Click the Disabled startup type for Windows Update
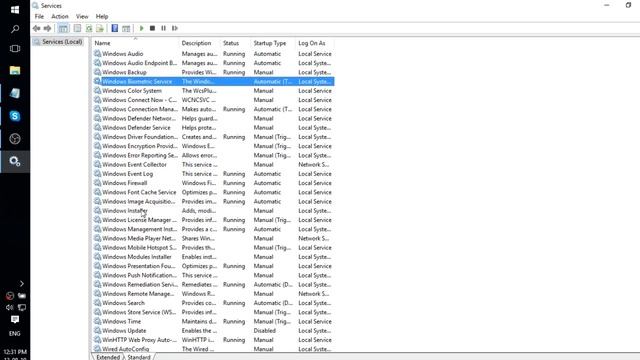 point(264,331)
